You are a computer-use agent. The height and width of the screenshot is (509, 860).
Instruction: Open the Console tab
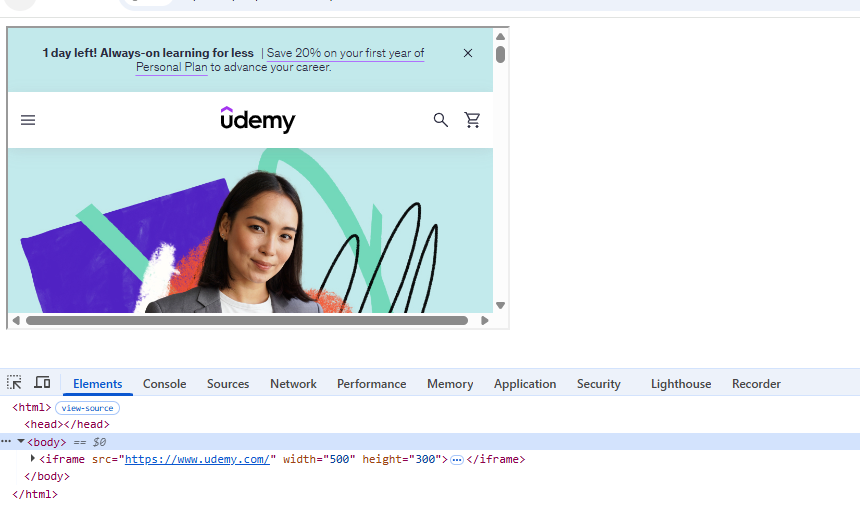(x=165, y=384)
